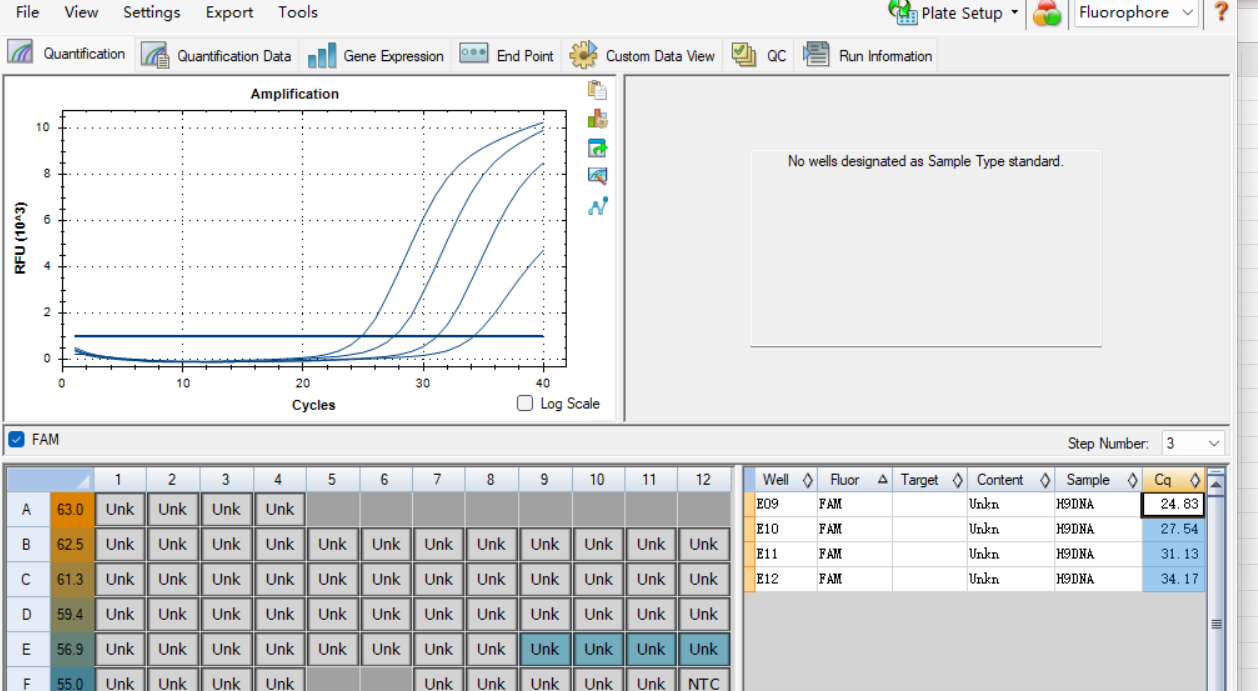The width and height of the screenshot is (1258, 691).
Task: Click the Step Number value field
Action: pos(1183,443)
